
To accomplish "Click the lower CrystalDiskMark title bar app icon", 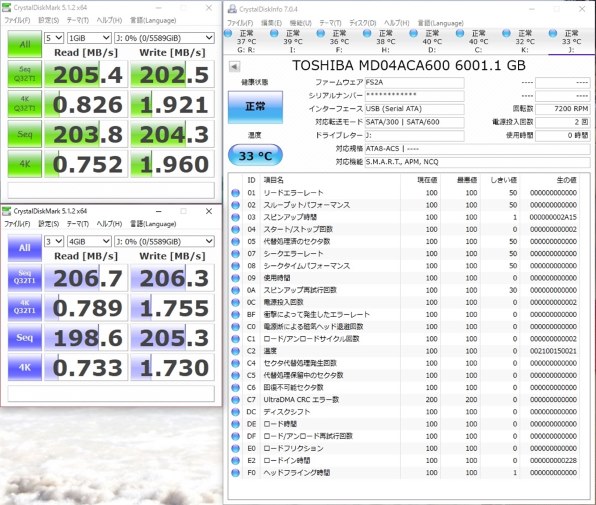I will pyautogui.click(x=6, y=211).
